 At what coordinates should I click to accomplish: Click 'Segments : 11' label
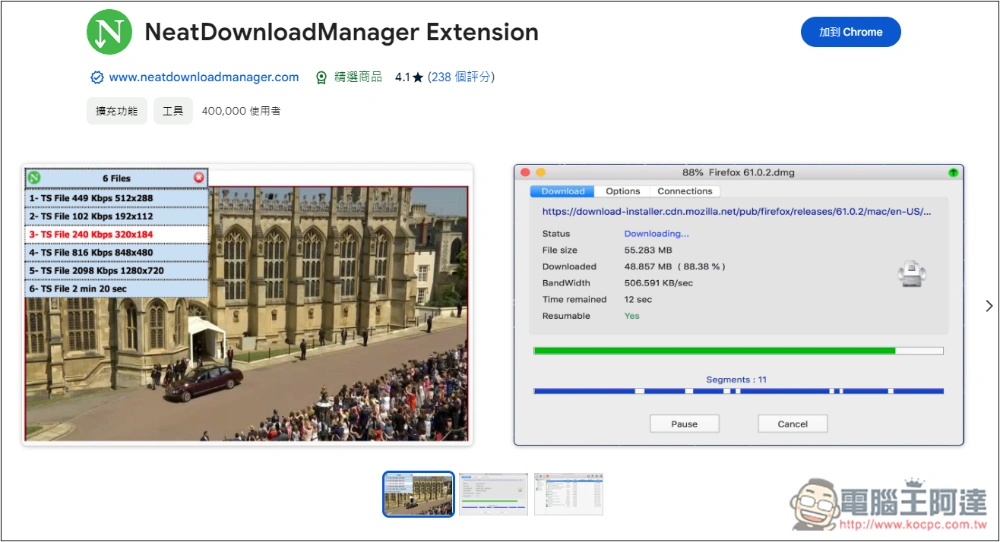click(736, 379)
